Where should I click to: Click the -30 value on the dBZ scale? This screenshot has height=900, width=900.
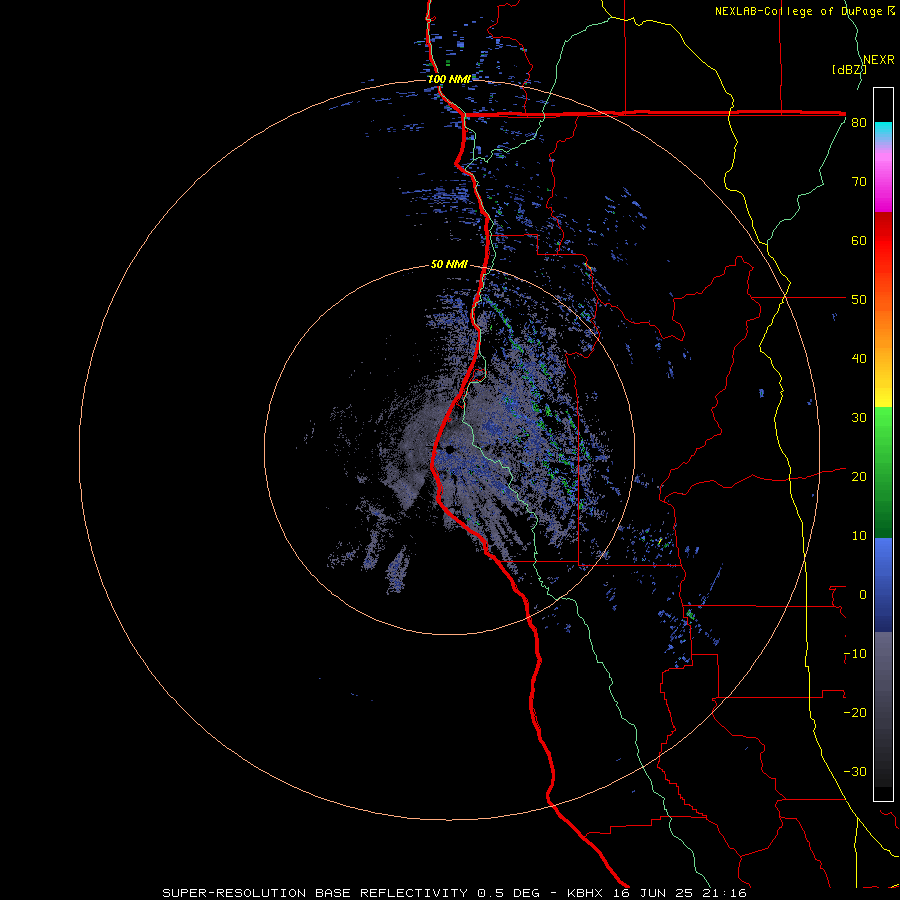coord(855,771)
